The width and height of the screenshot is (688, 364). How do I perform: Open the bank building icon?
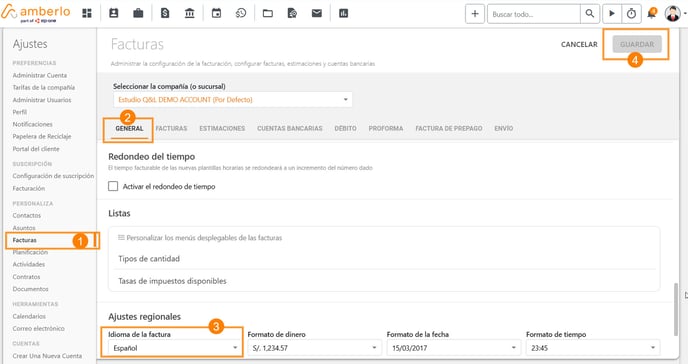190,14
